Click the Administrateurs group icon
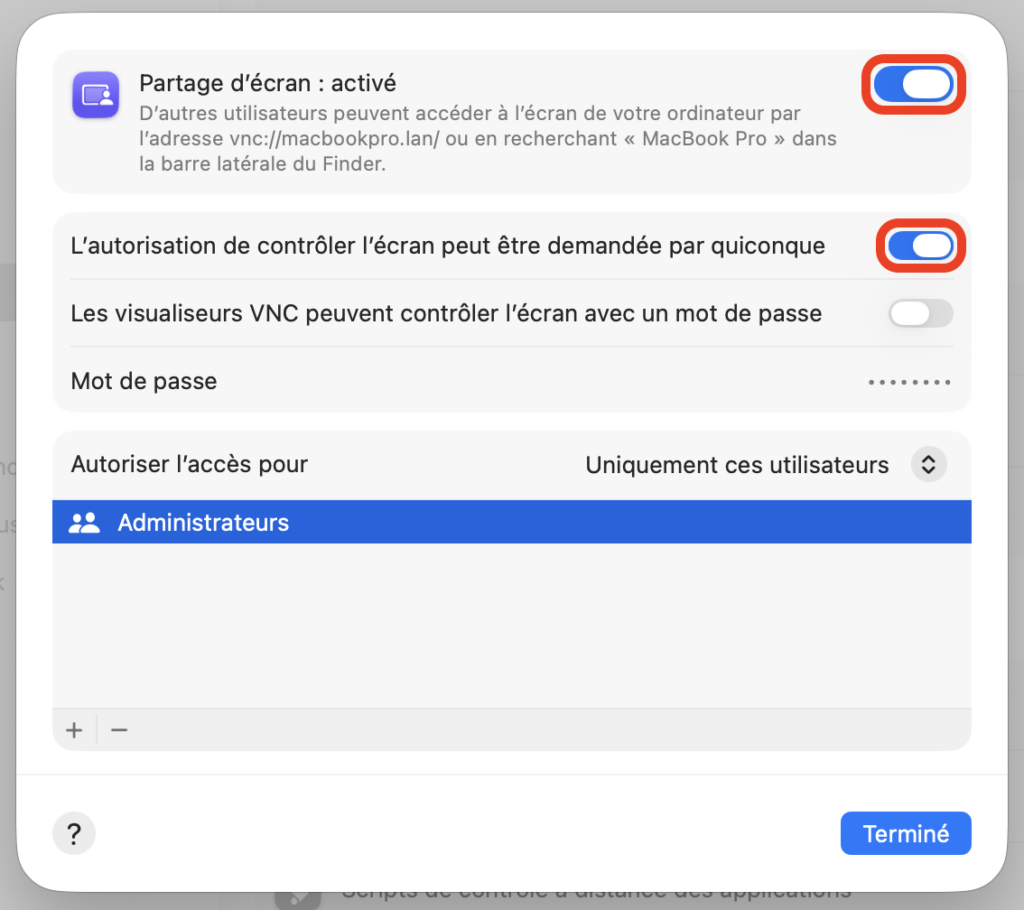The height and width of the screenshot is (910, 1024). point(84,522)
